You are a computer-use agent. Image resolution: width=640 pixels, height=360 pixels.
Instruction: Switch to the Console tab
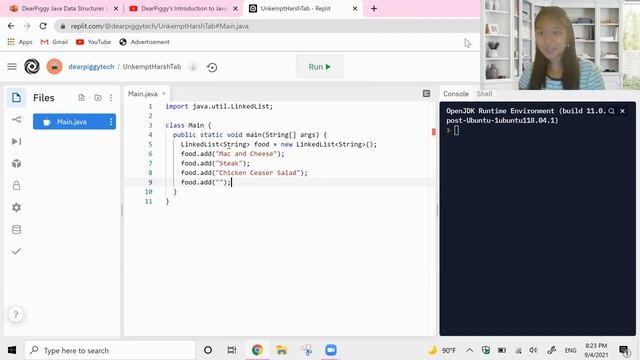coord(456,94)
